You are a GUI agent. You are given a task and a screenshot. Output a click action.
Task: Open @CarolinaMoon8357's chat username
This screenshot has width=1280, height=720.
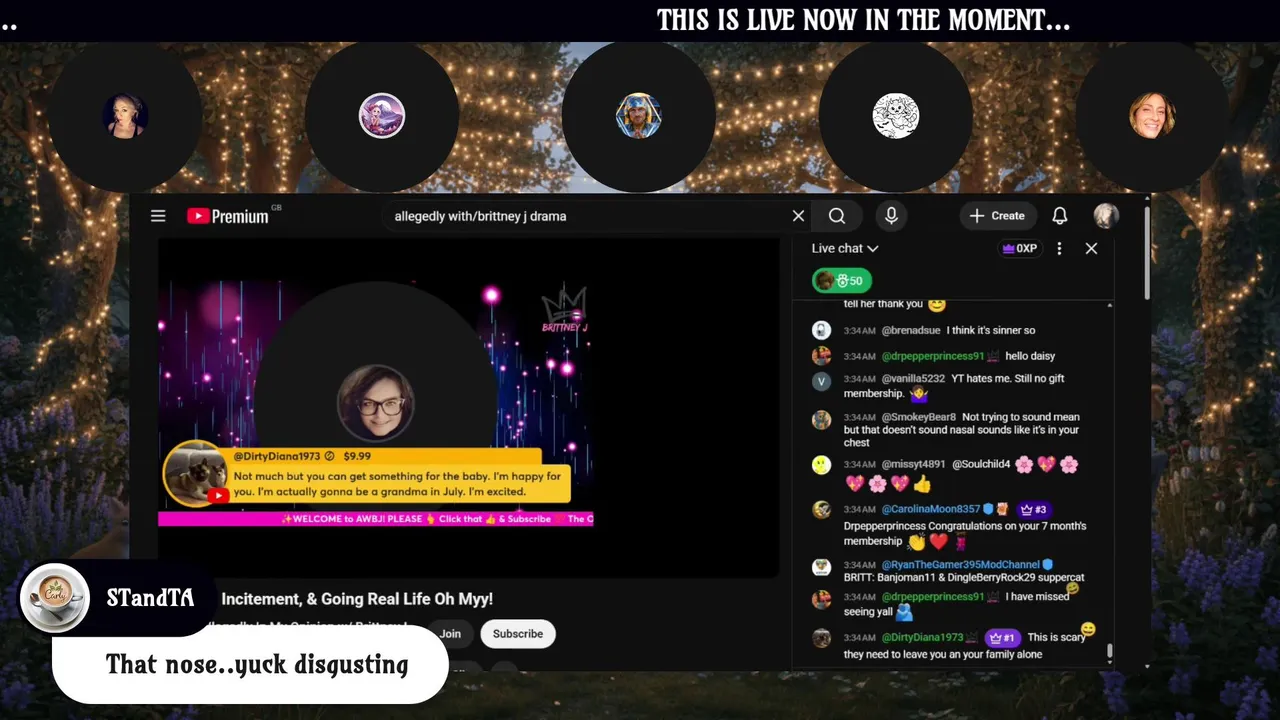coord(931,509)
